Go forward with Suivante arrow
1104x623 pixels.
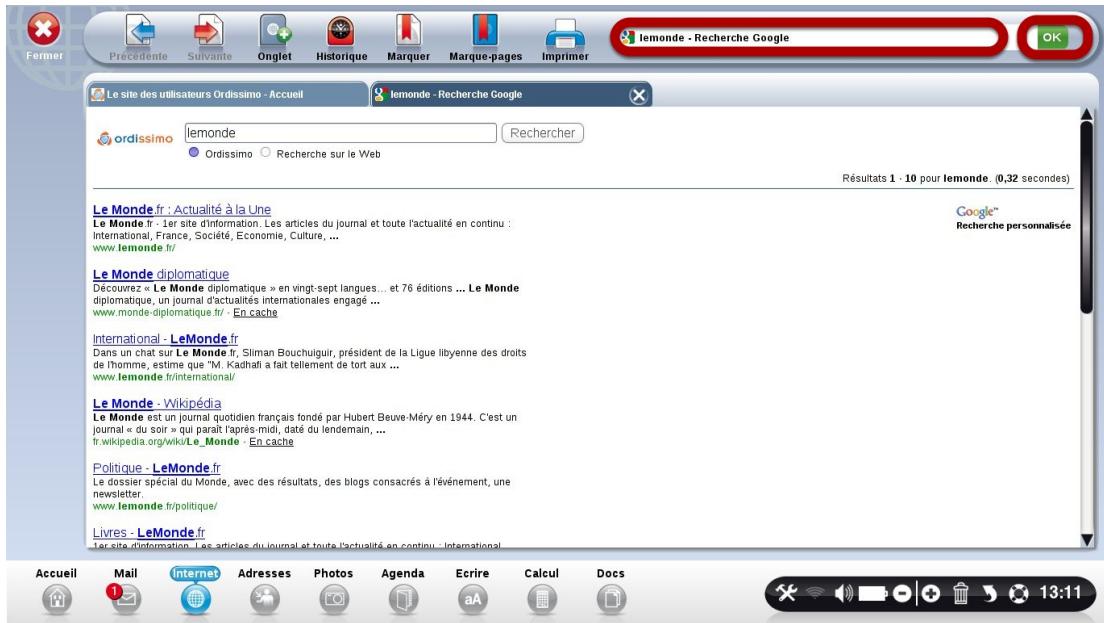tap(208, 32)
